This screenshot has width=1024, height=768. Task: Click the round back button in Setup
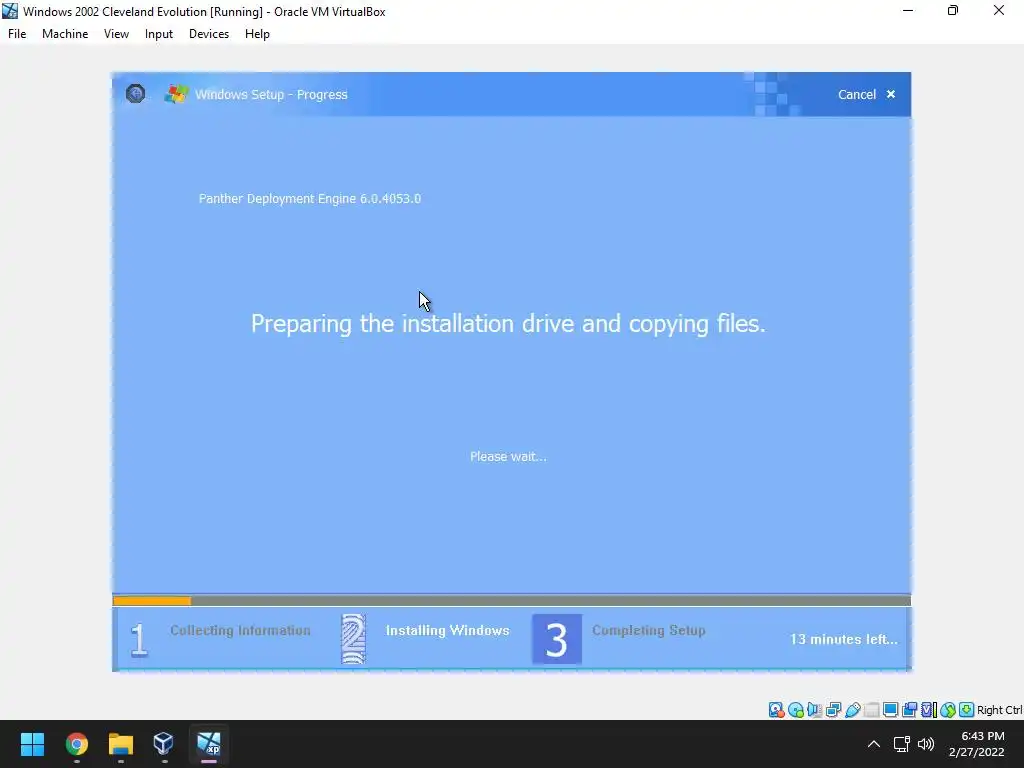click(135, 94)
